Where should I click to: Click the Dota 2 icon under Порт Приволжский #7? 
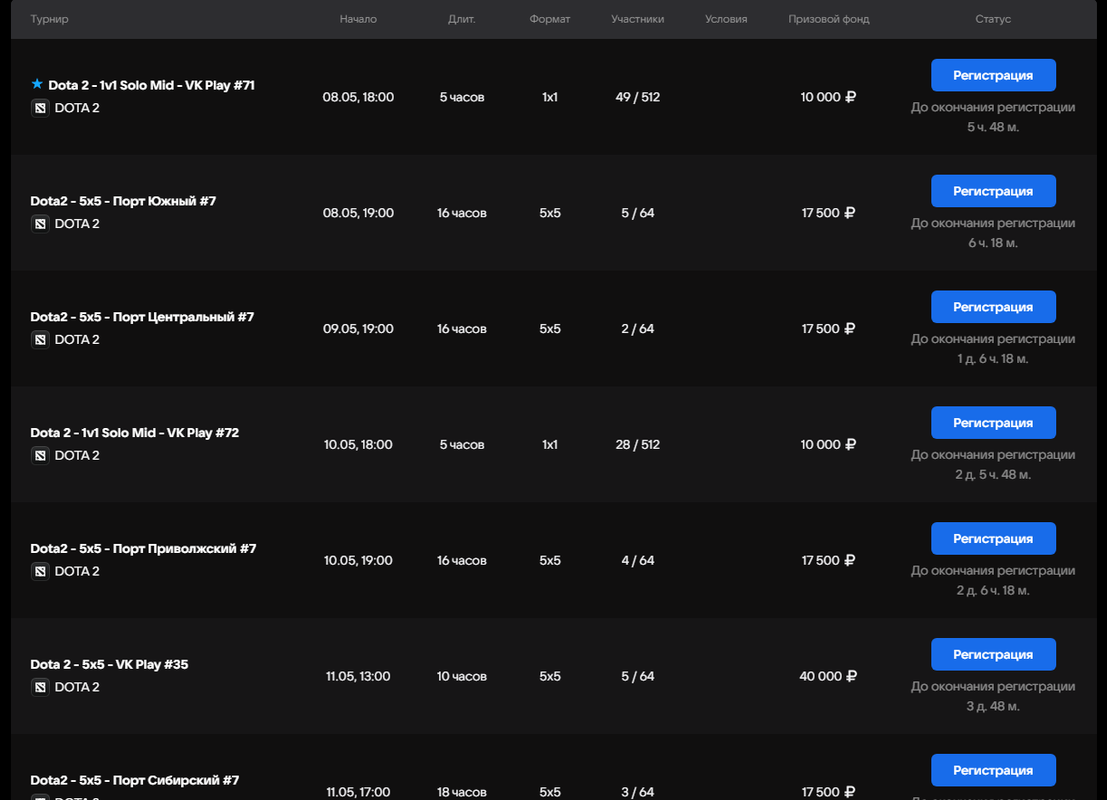pos(40,571)
